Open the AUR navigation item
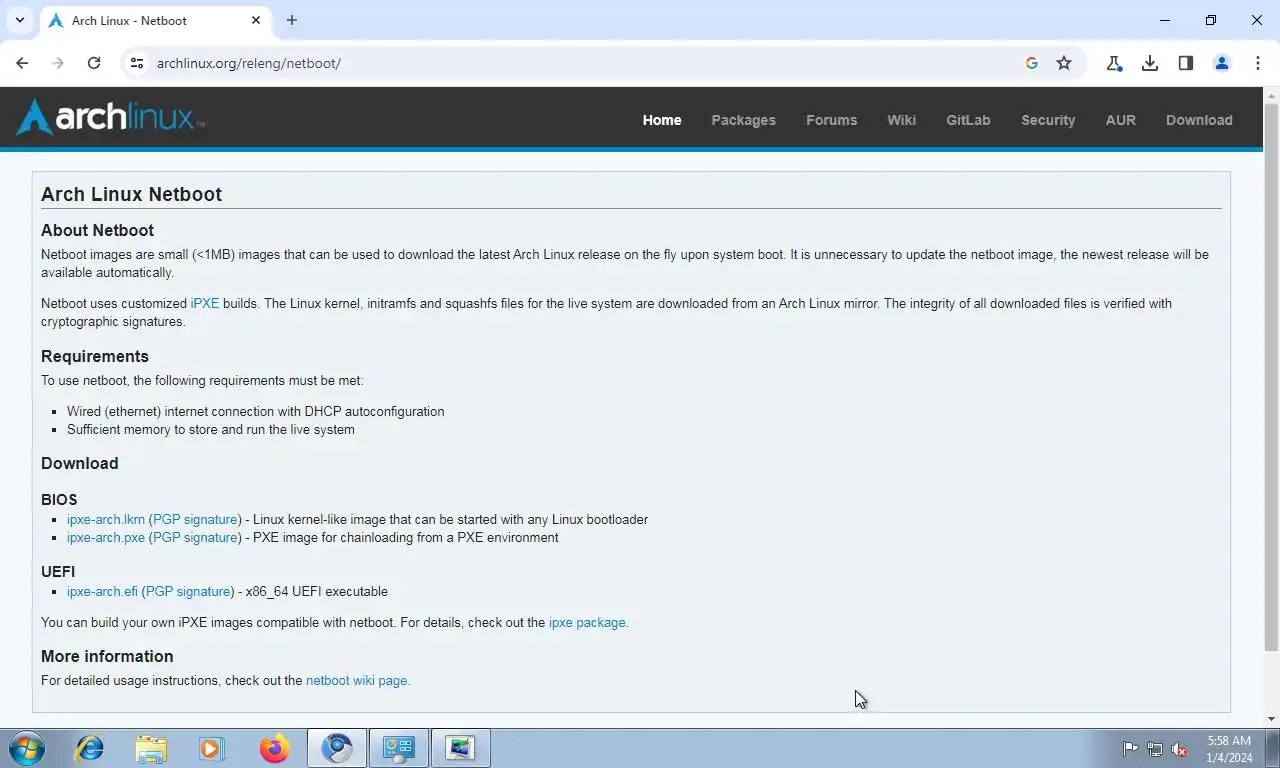 click(x=1120, y=120)
